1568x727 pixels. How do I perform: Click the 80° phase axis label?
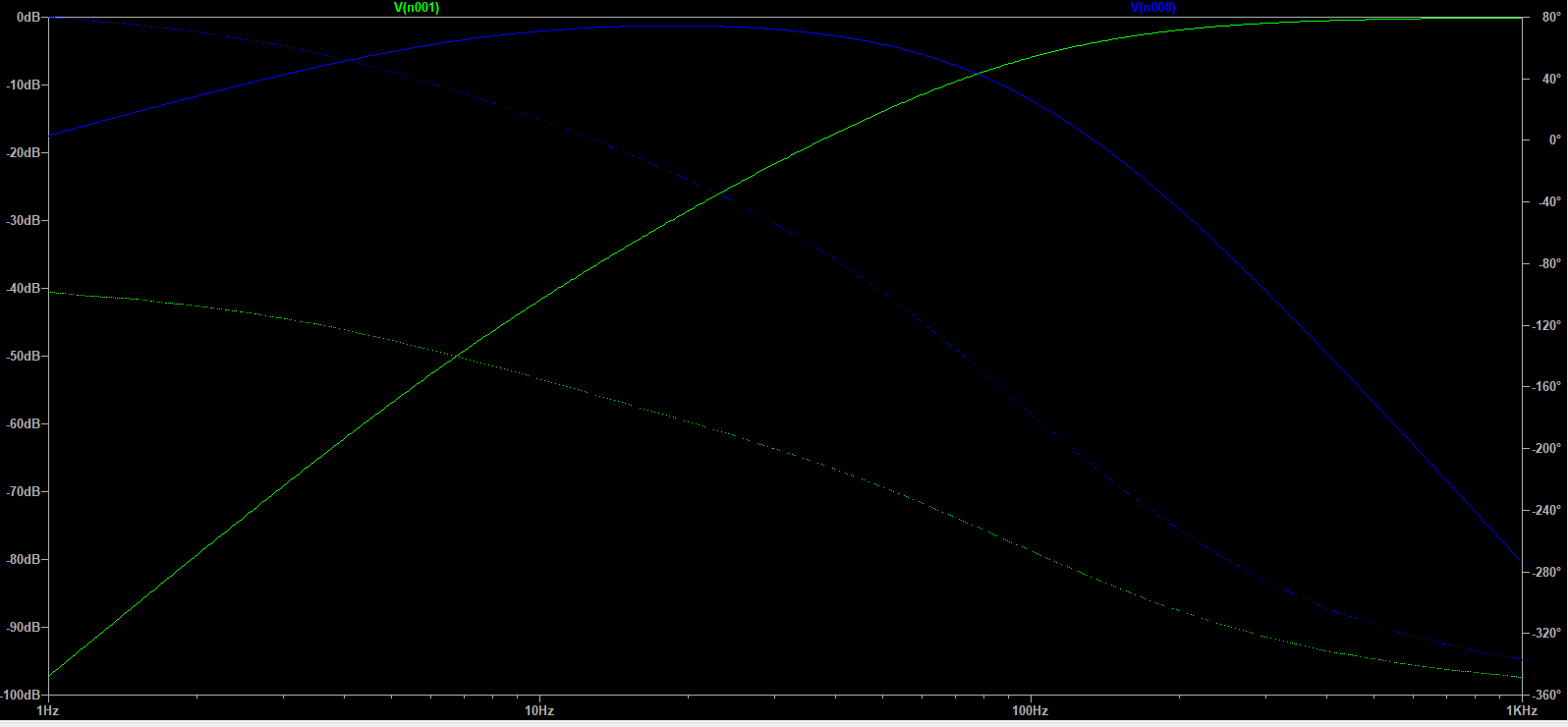1551,18
